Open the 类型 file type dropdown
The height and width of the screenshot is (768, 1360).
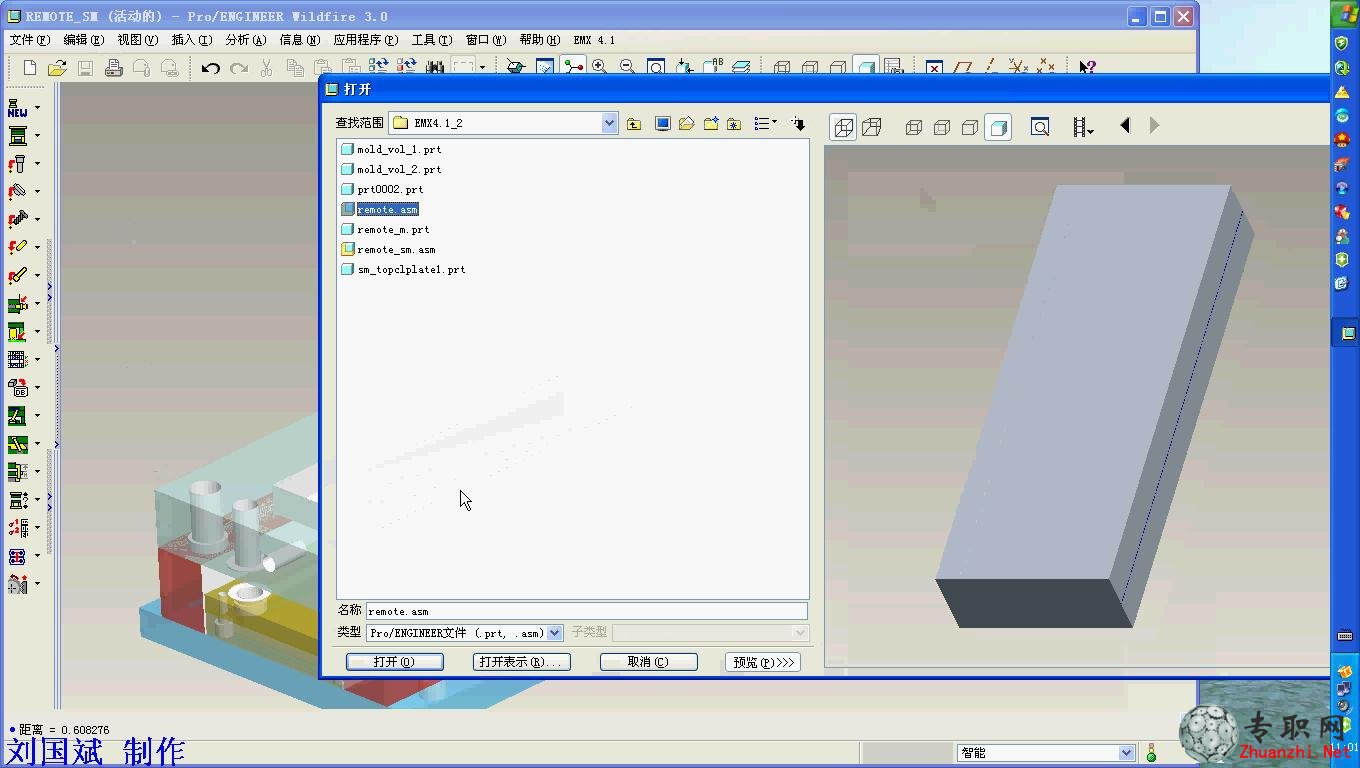pyautogui.click(x=555, y=633)
